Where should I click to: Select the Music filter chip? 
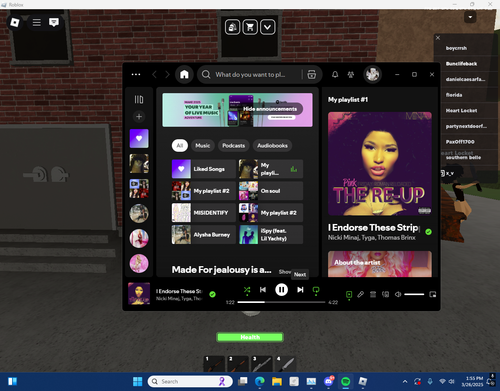click(x=203, y=145)
